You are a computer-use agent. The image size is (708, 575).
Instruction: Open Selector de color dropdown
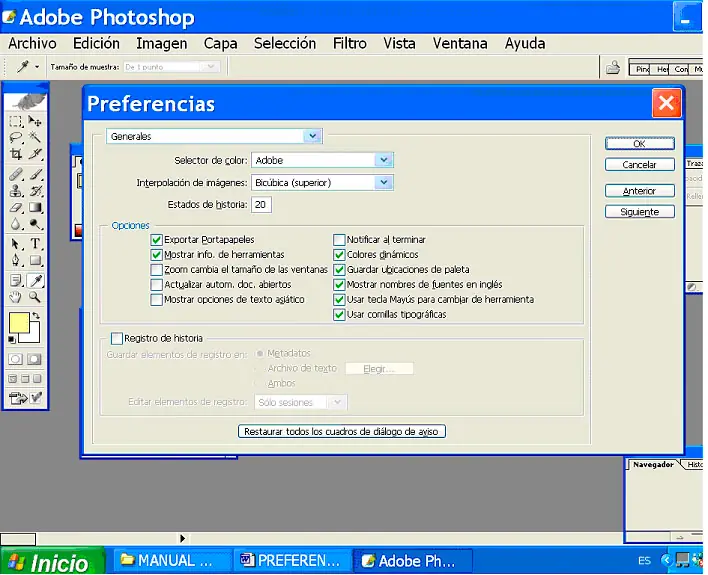pos(322,160)
